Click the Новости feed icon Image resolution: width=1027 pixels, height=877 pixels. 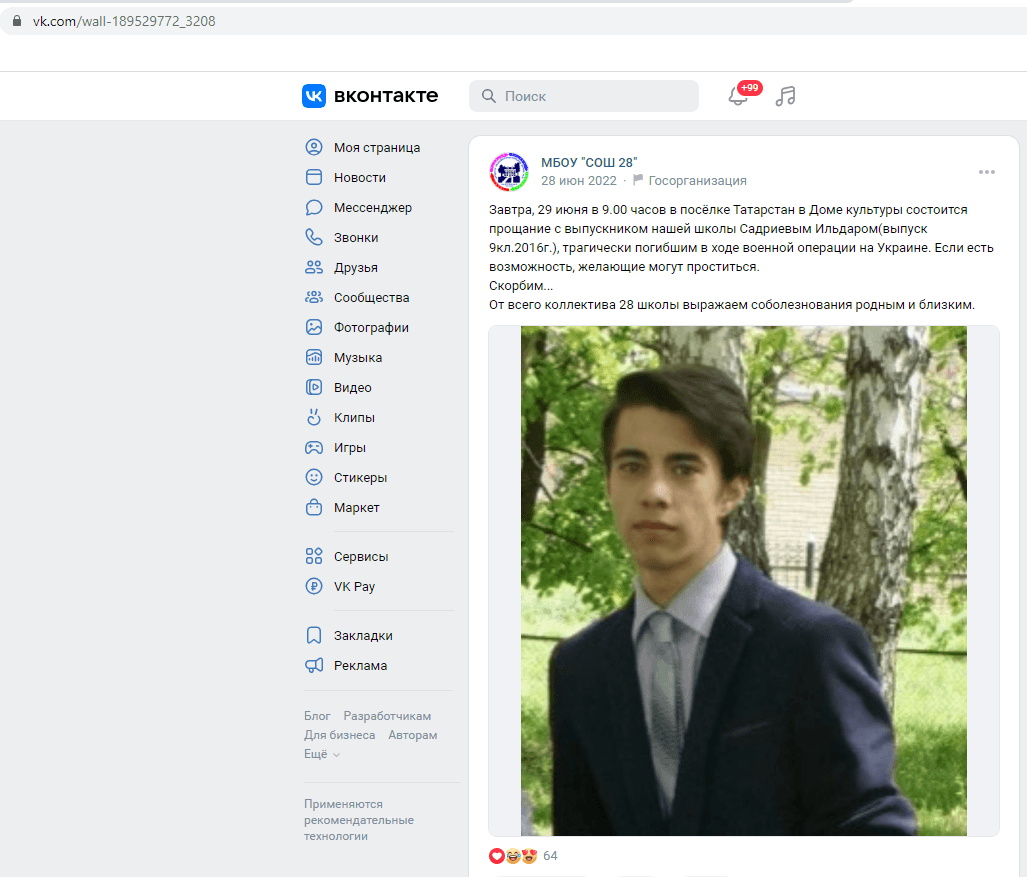tap(314, 177)
